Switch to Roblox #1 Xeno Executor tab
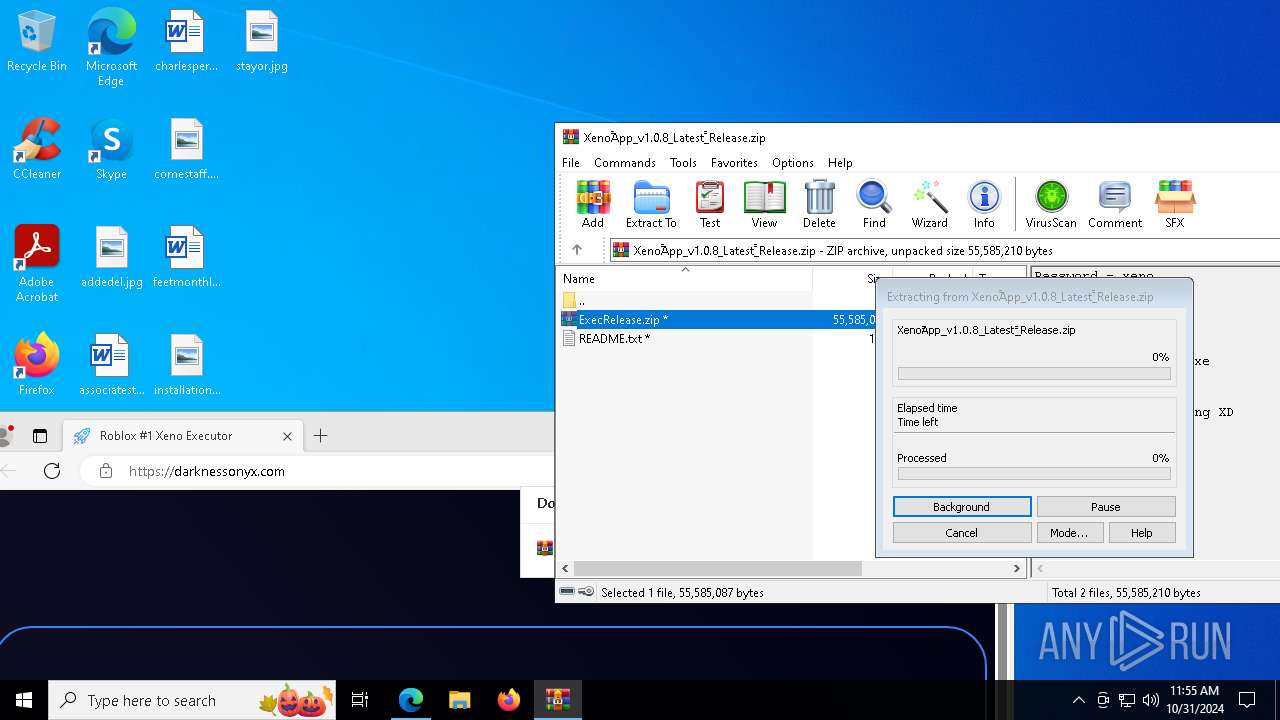The width and height of the screenshot is (1280, 720). tap(184, 436)
